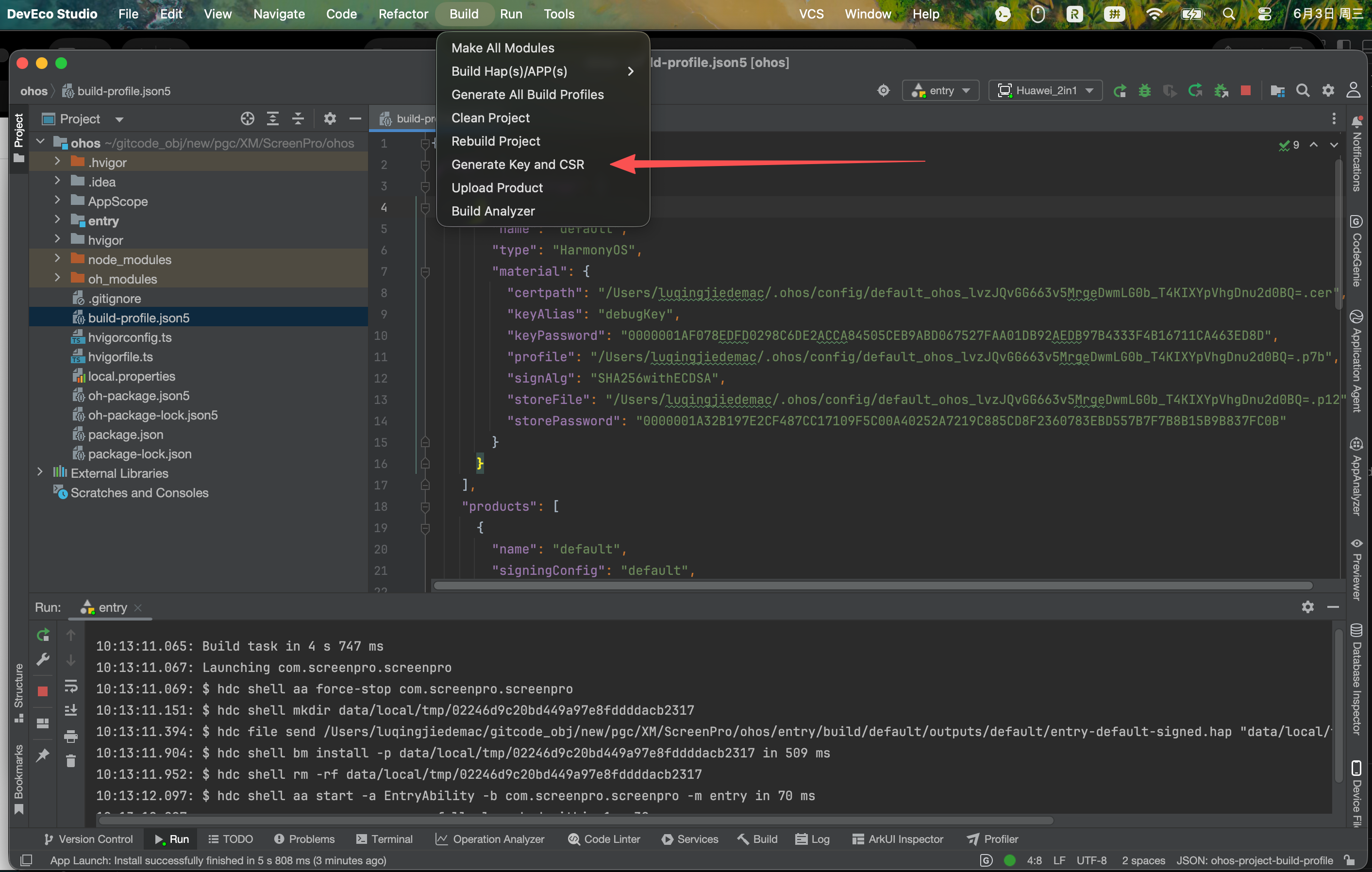Toggle pin tab in Run panel
Image resolution: width=1372 pixels, height=872 pixels.
pos(43,756)
